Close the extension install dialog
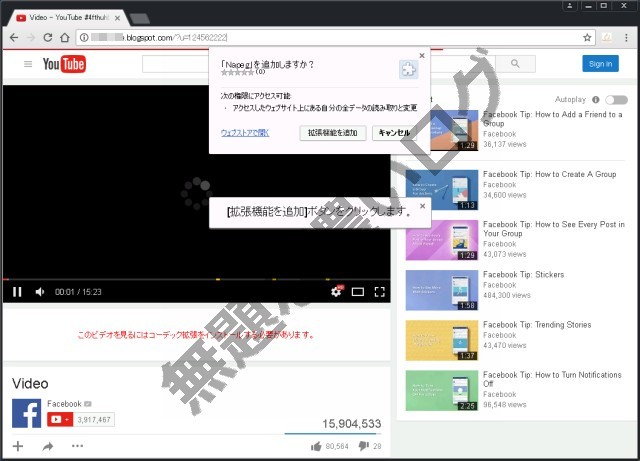Image resolution: width=640 pixels, height=461 pixels. 422,56
